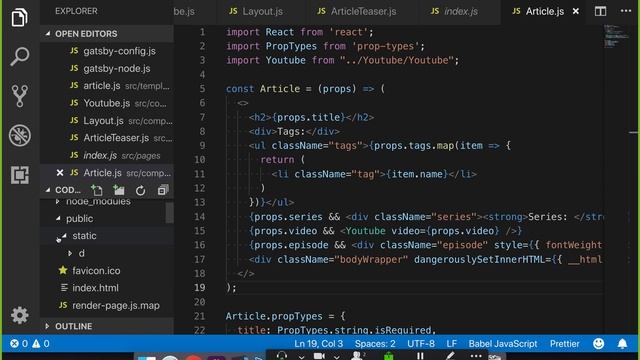The height and width of the screenshot is (360, 640).
Task: Expand the node_modules folder
Action: (x=58, y=201)
